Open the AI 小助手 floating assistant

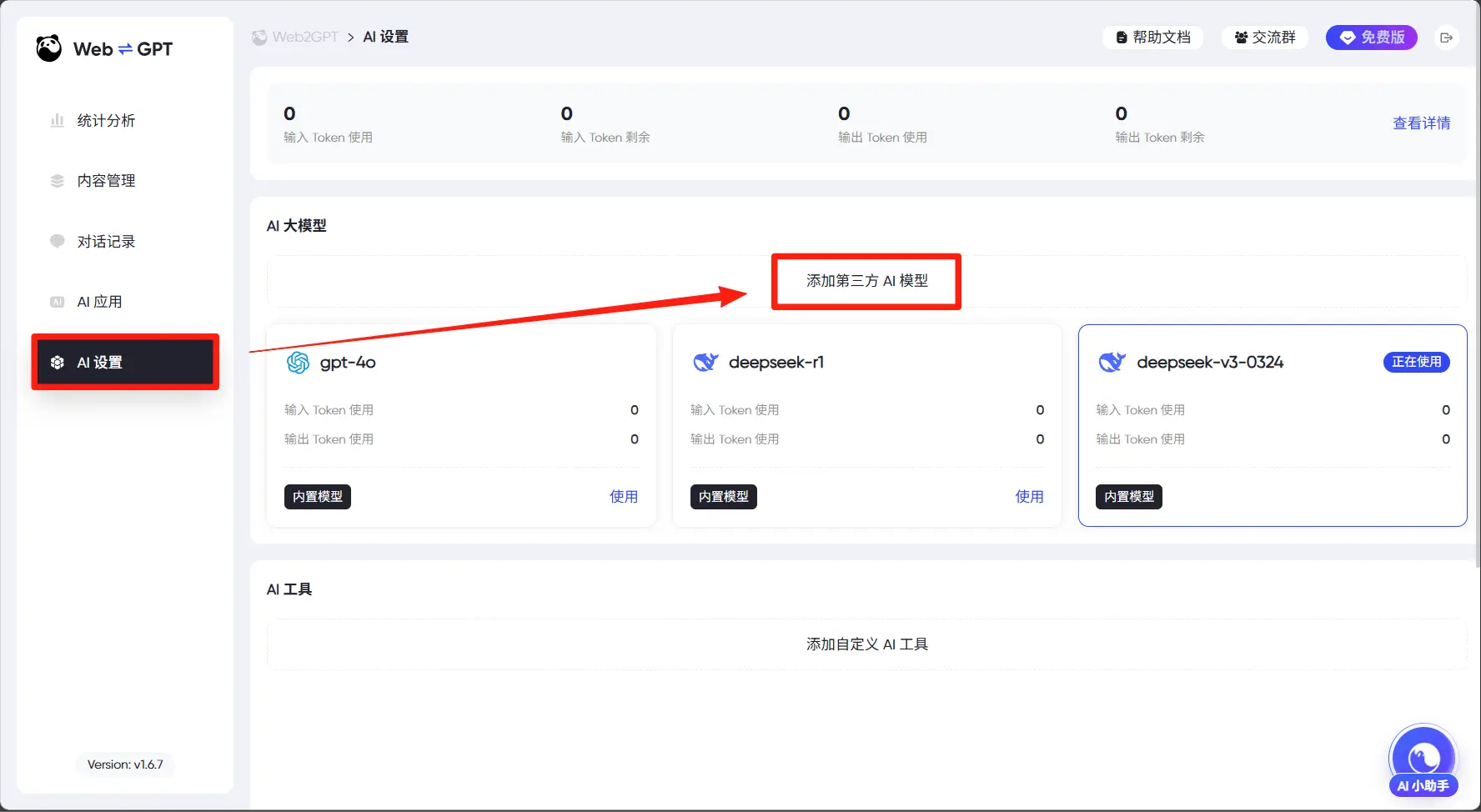click(1423, 760)
